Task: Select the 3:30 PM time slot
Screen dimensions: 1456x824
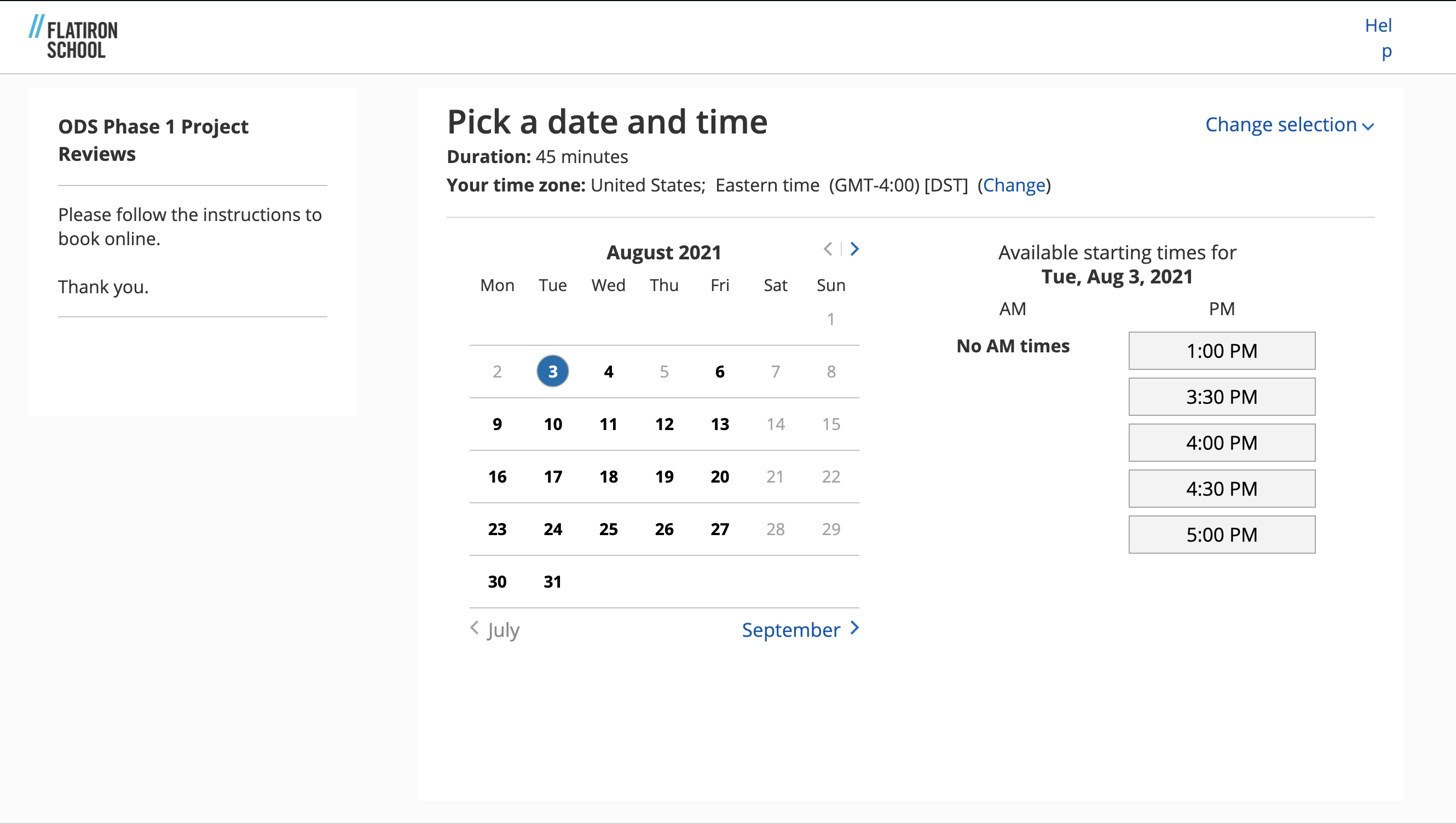Action: tap(1221, 395)
